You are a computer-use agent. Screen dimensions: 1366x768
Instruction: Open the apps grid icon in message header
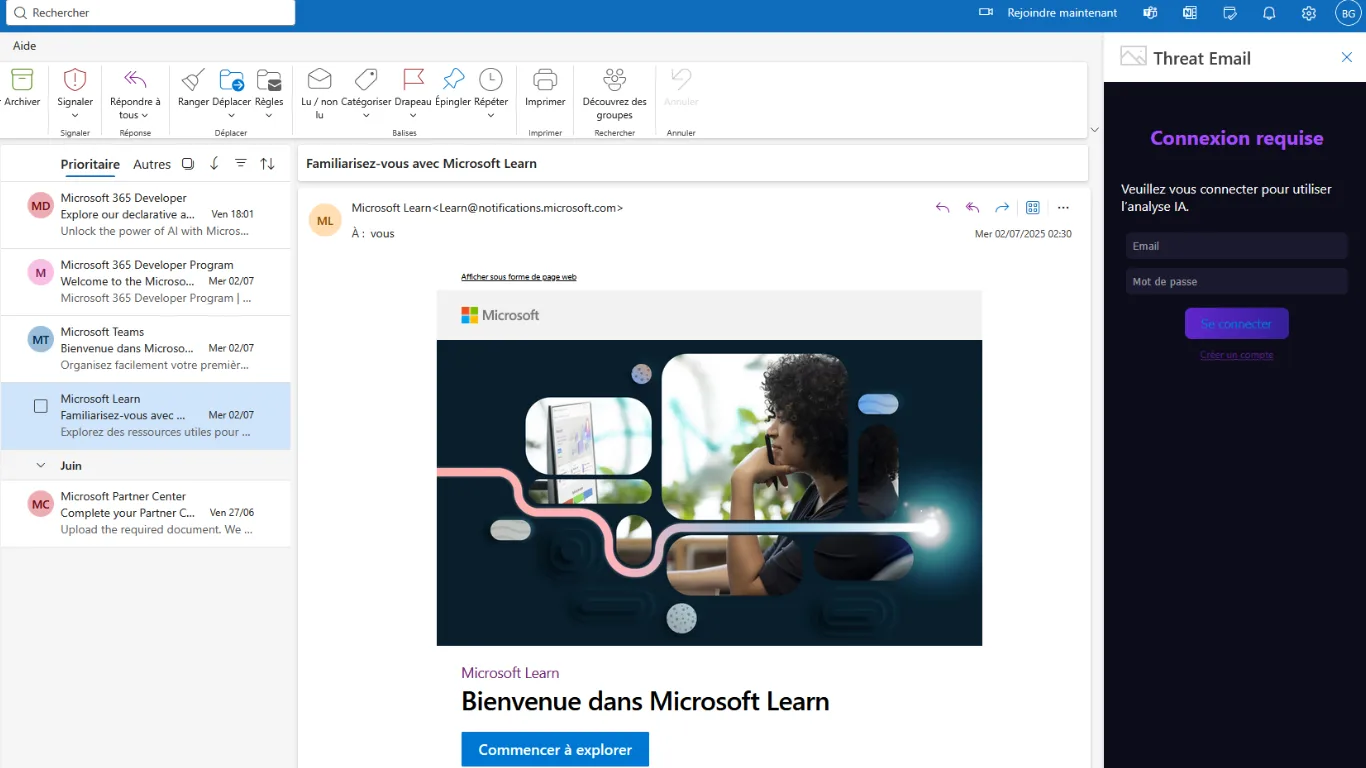pos(1033,208)
